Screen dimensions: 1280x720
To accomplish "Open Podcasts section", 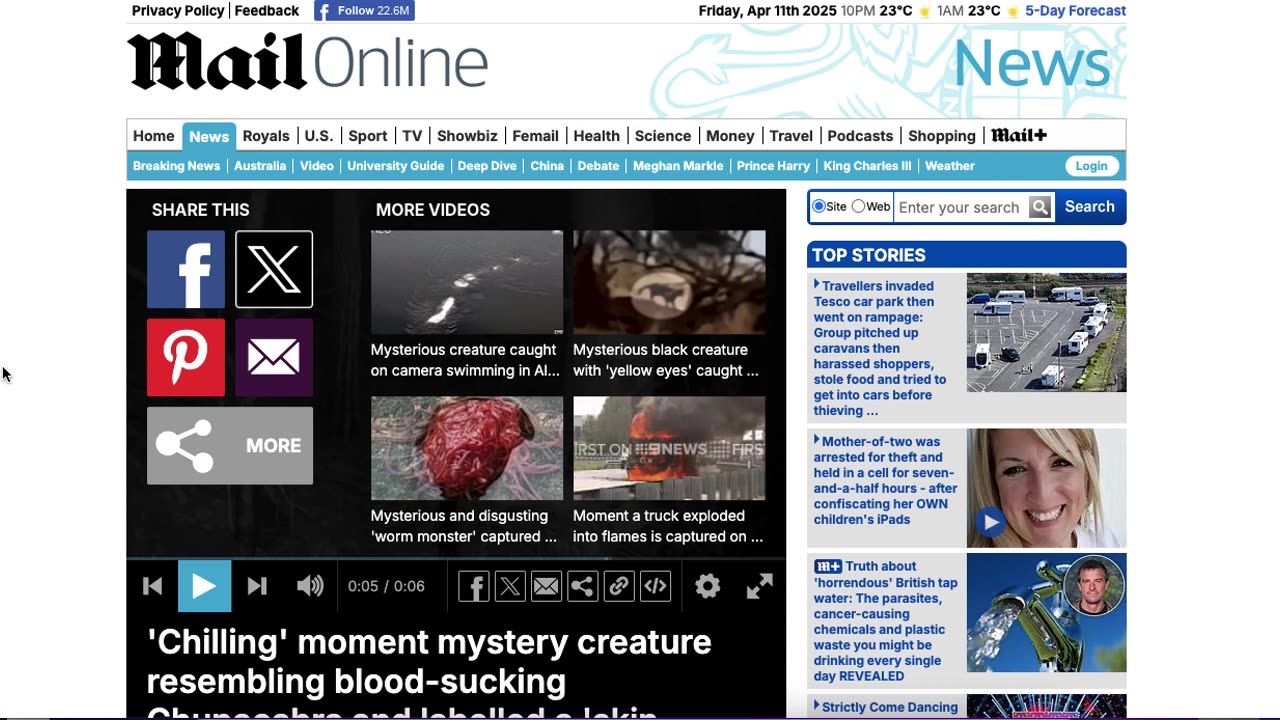I will pos(860,136).
